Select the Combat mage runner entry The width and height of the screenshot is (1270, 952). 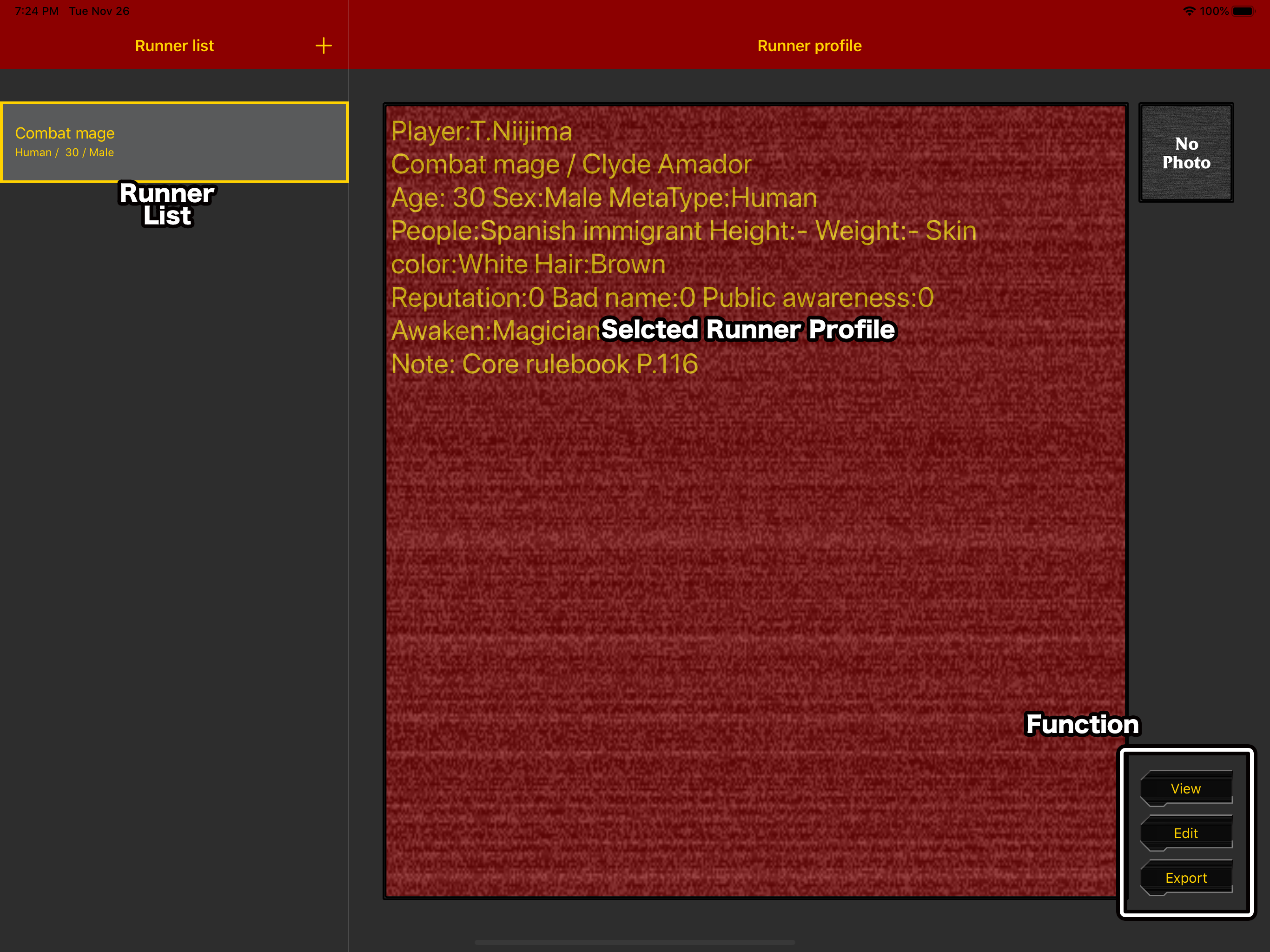(174, 142)
